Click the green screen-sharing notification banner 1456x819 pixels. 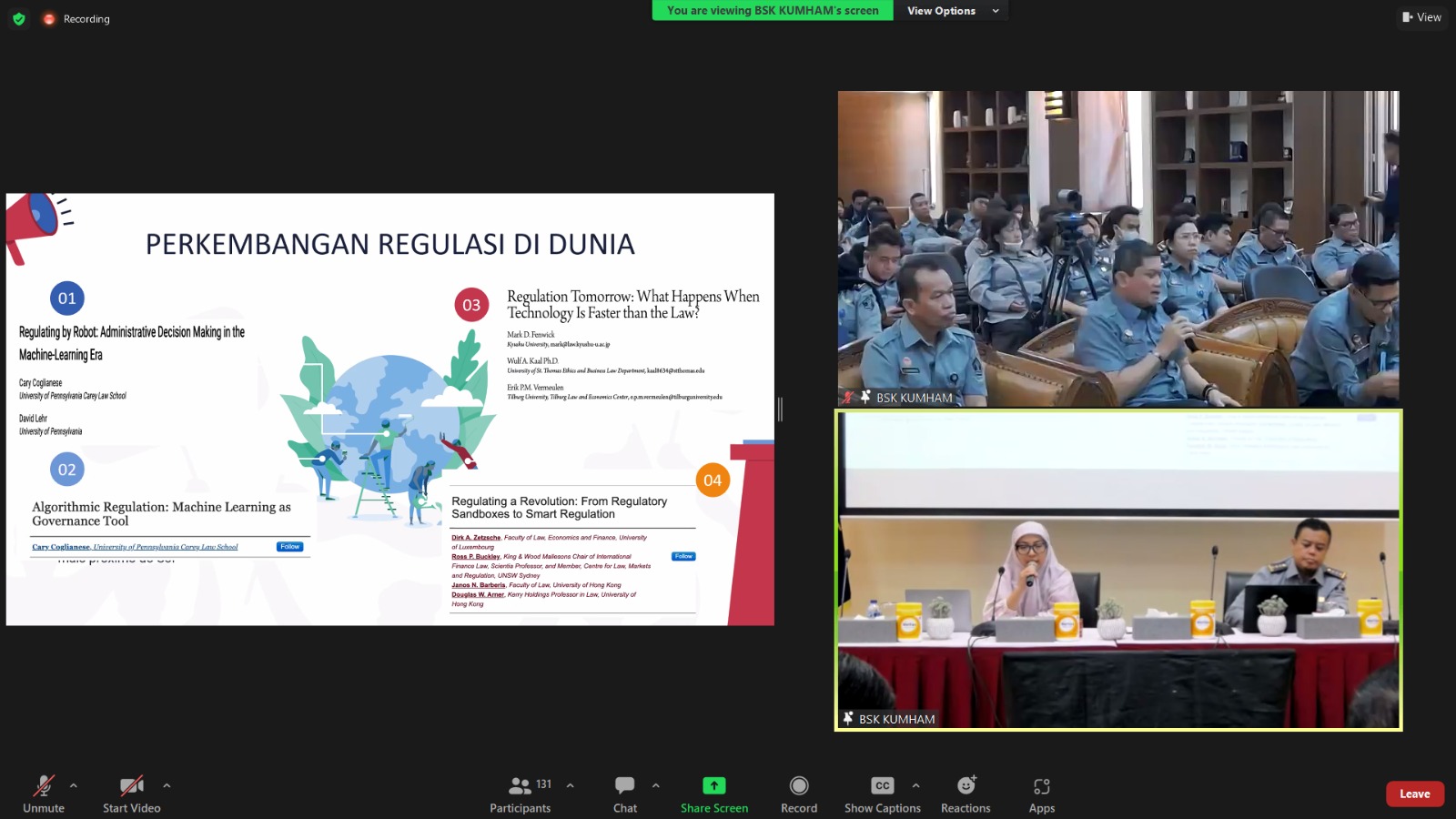point(772,11)
